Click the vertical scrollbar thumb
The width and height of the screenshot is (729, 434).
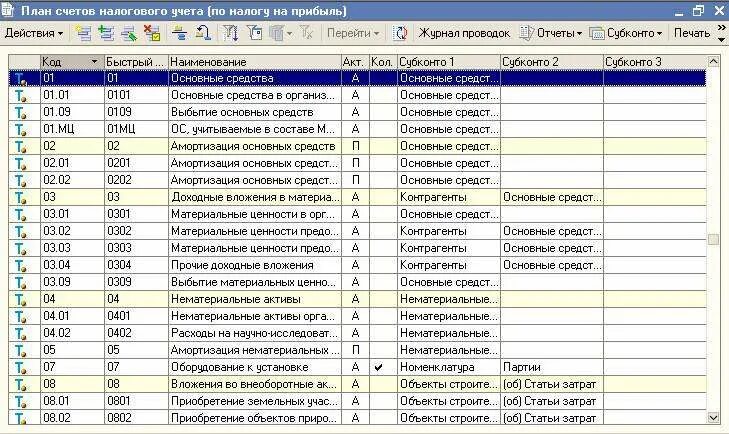coord(713,239)
